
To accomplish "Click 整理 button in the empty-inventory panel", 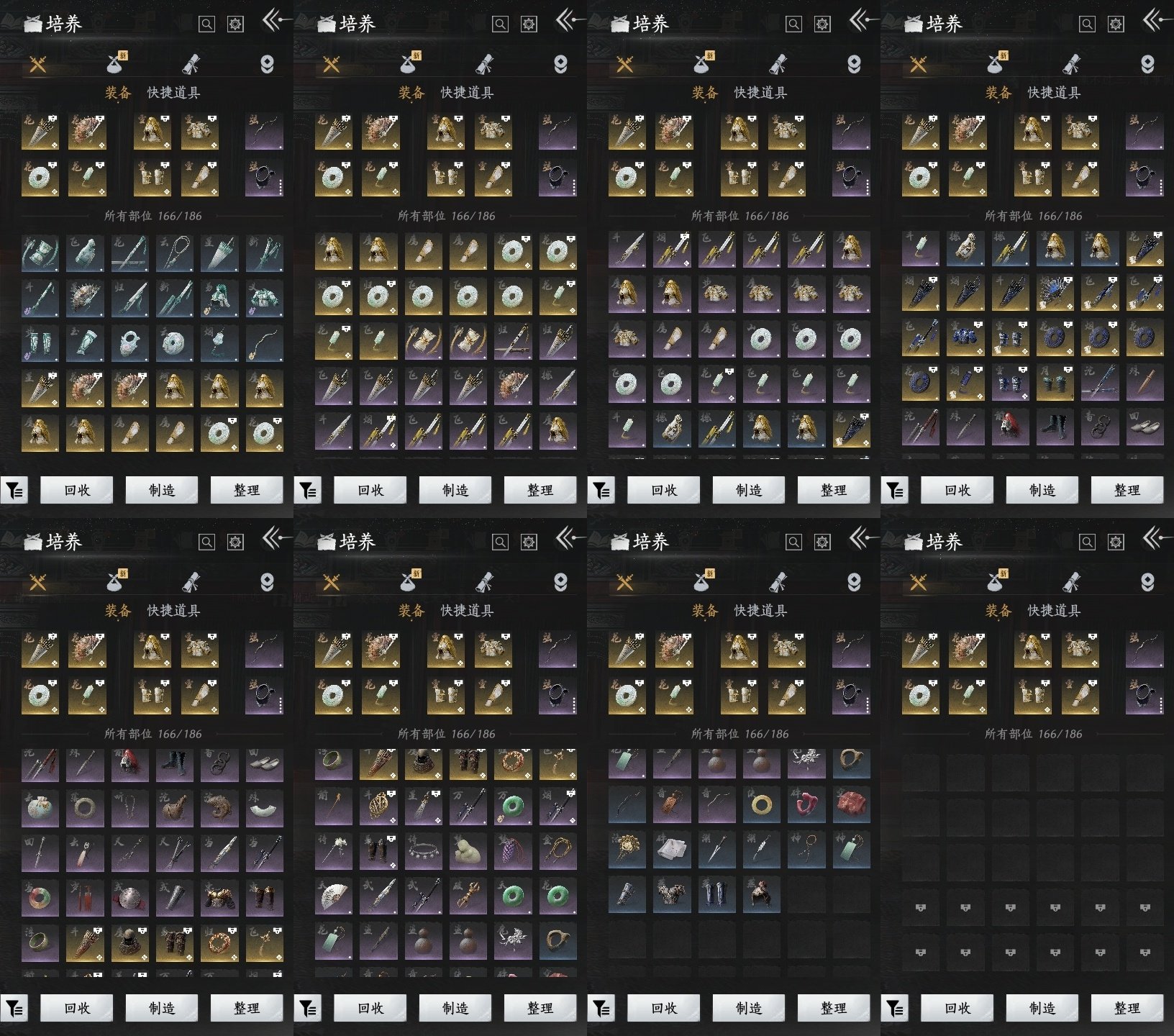I will pos(1127,1008).
